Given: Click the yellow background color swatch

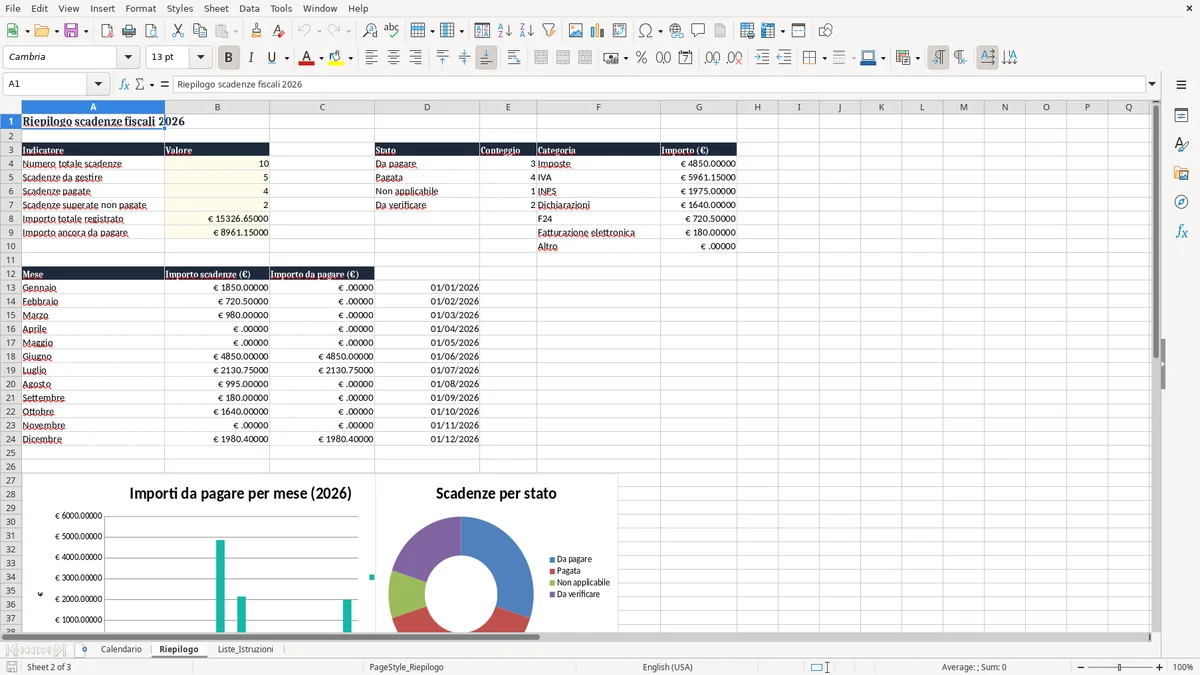Looking at the screenshot, I should click(x=336, y=58).
